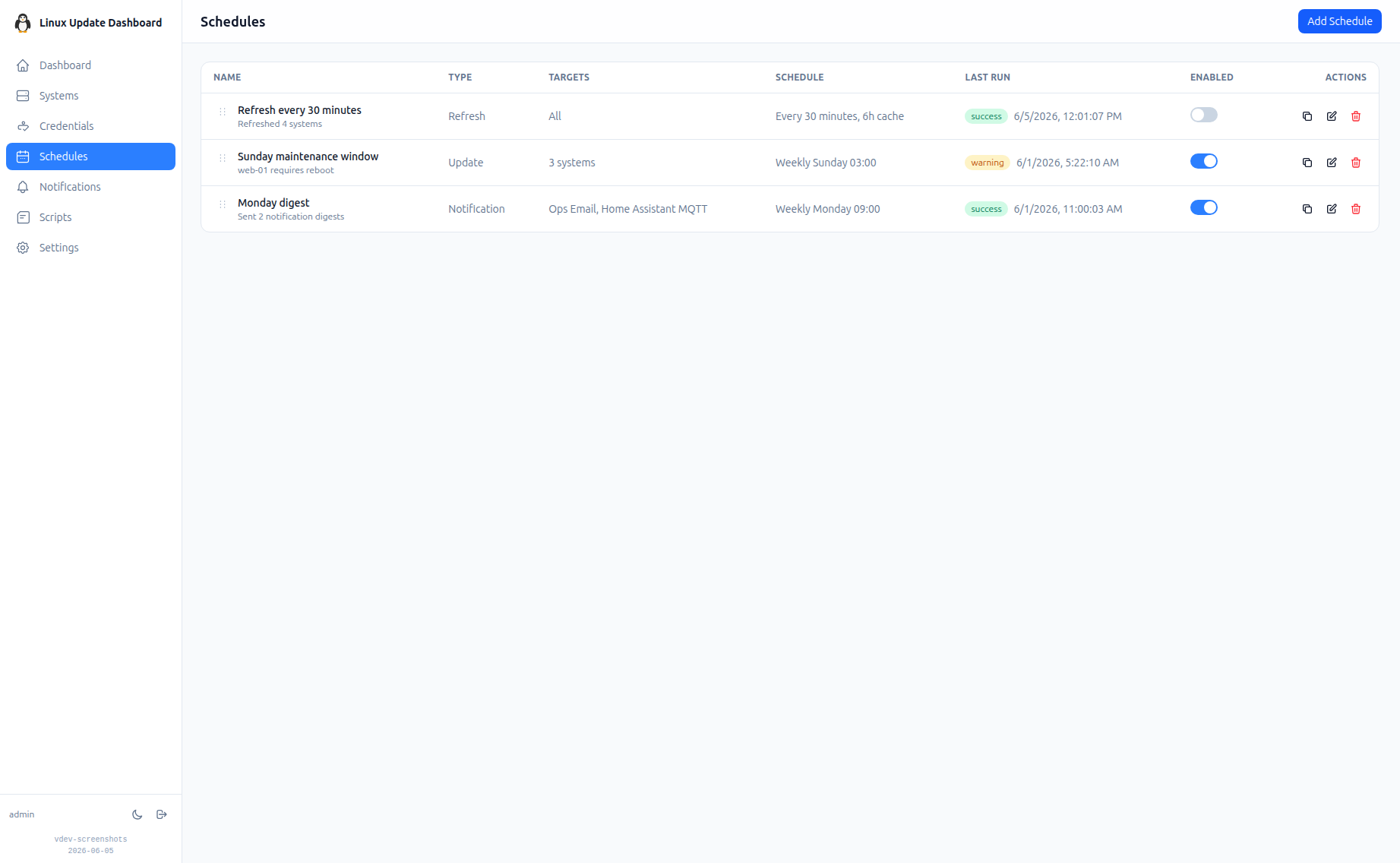Click the success badge for 6/5/2026 run
This screenshot has width=1400, height=863.
coord(986,116)
